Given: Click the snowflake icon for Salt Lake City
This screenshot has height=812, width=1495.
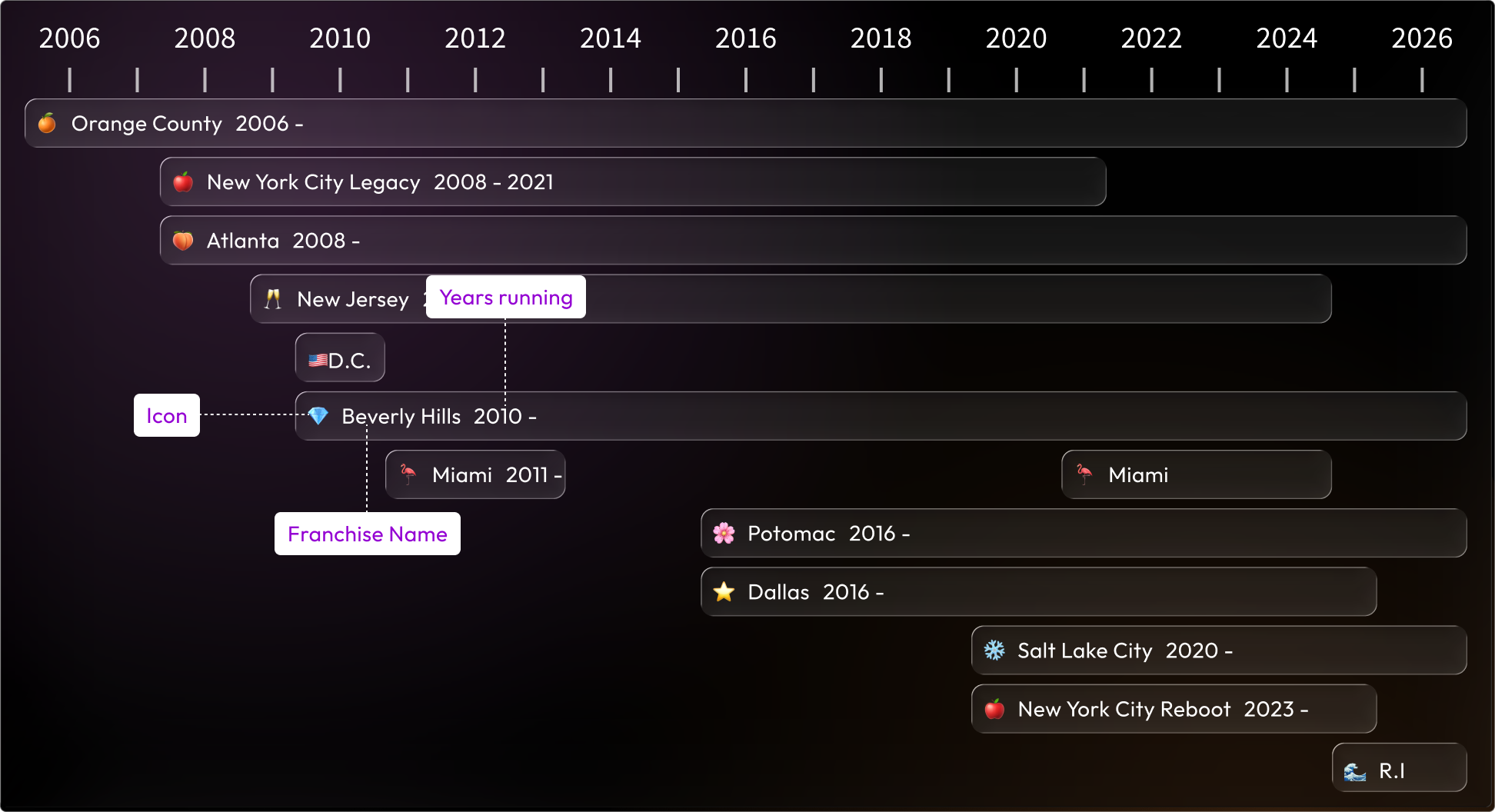Looking at the screenshot, I should pyautogui.click(x=995, y=650).
